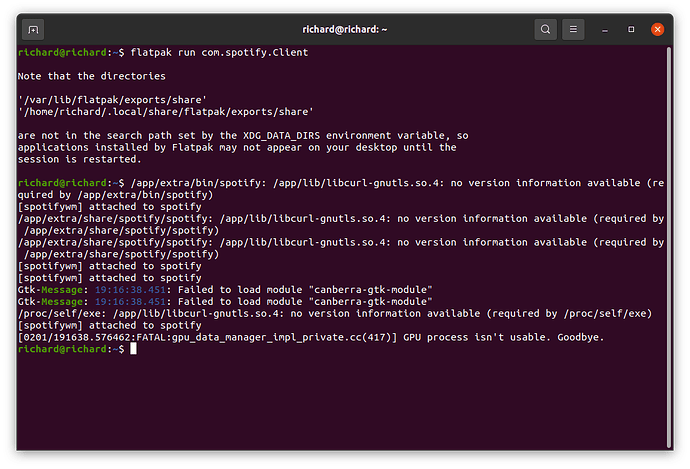Click the first 'Gtk-Message' line
This screenshot has width=690, height=469.
(x=225, y=290)
